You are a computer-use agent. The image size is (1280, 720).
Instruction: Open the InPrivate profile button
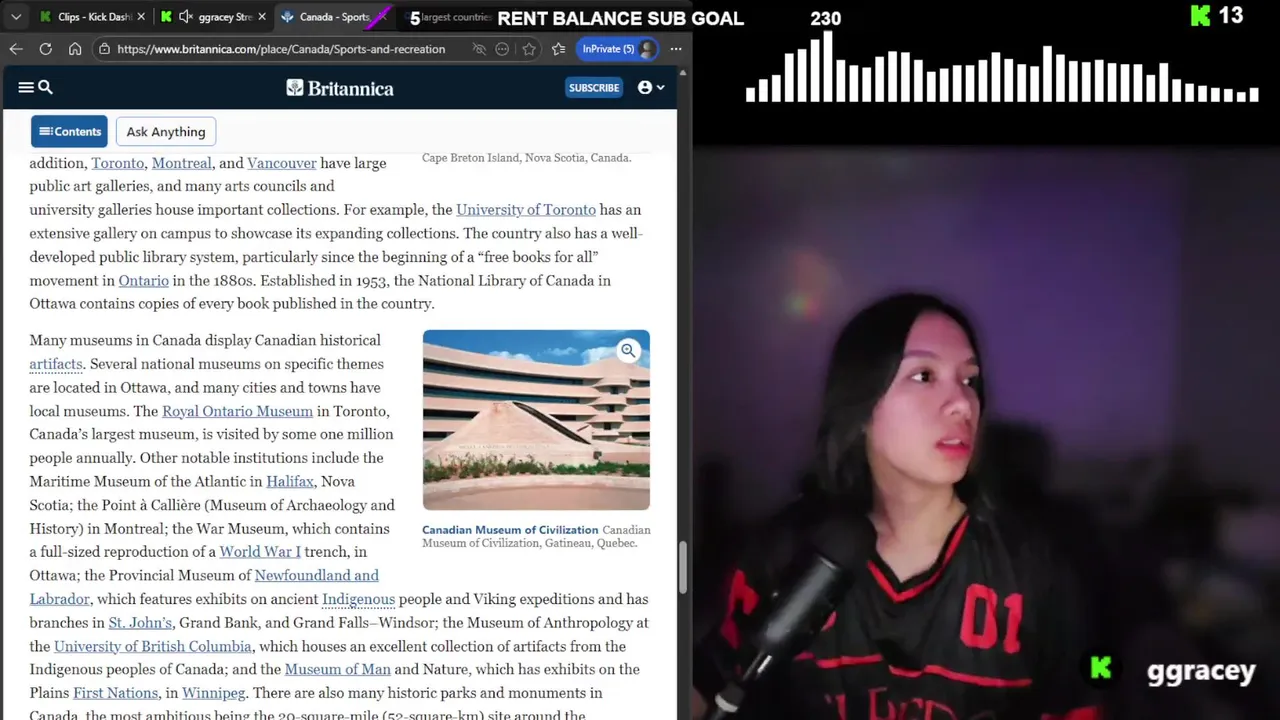click(x=618, y=48)
